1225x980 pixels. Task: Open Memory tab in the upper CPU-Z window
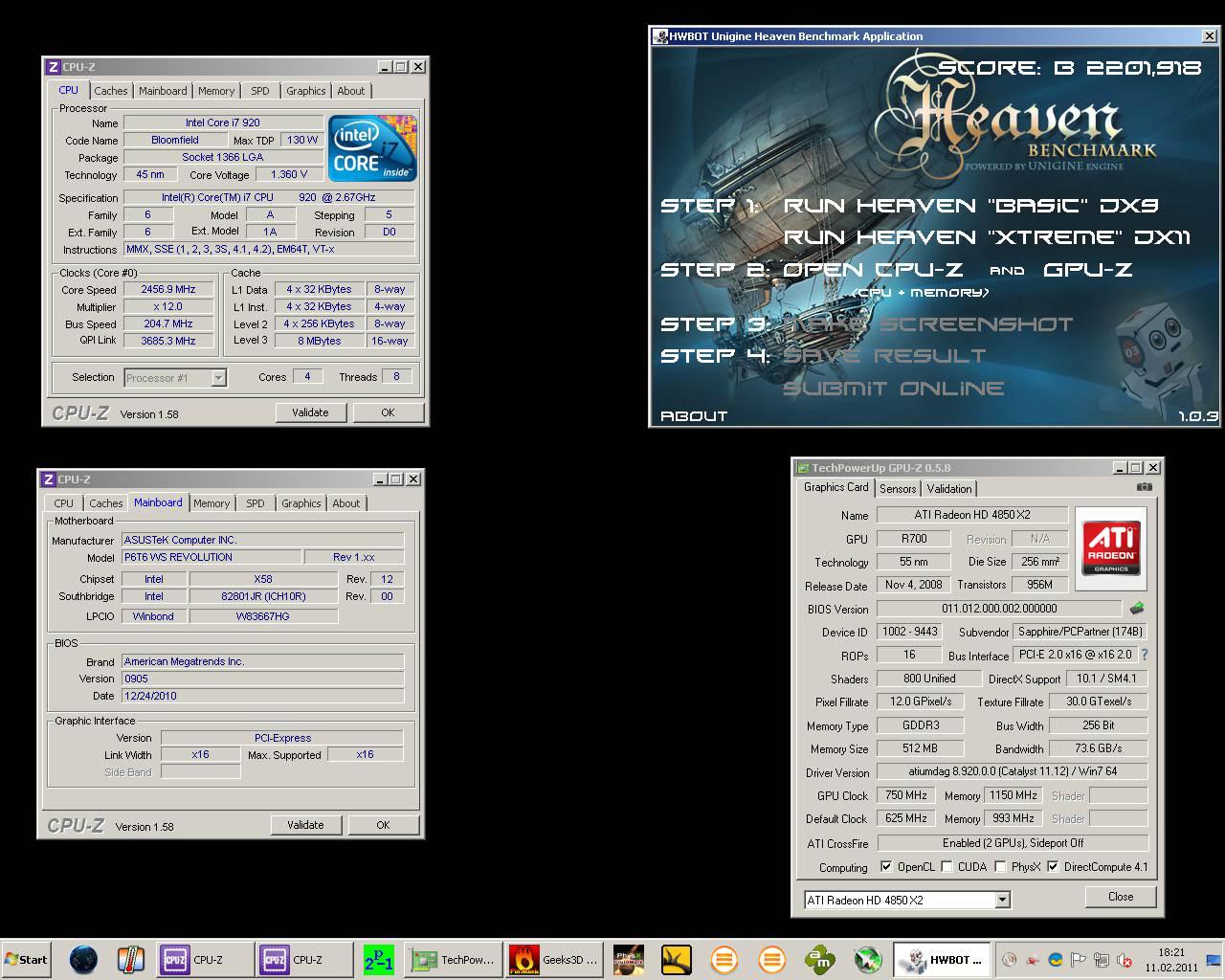pos(216,91)
